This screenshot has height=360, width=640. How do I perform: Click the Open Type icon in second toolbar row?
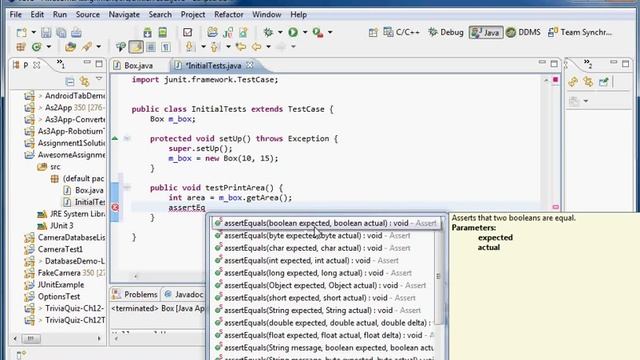(x=70, y=47)
